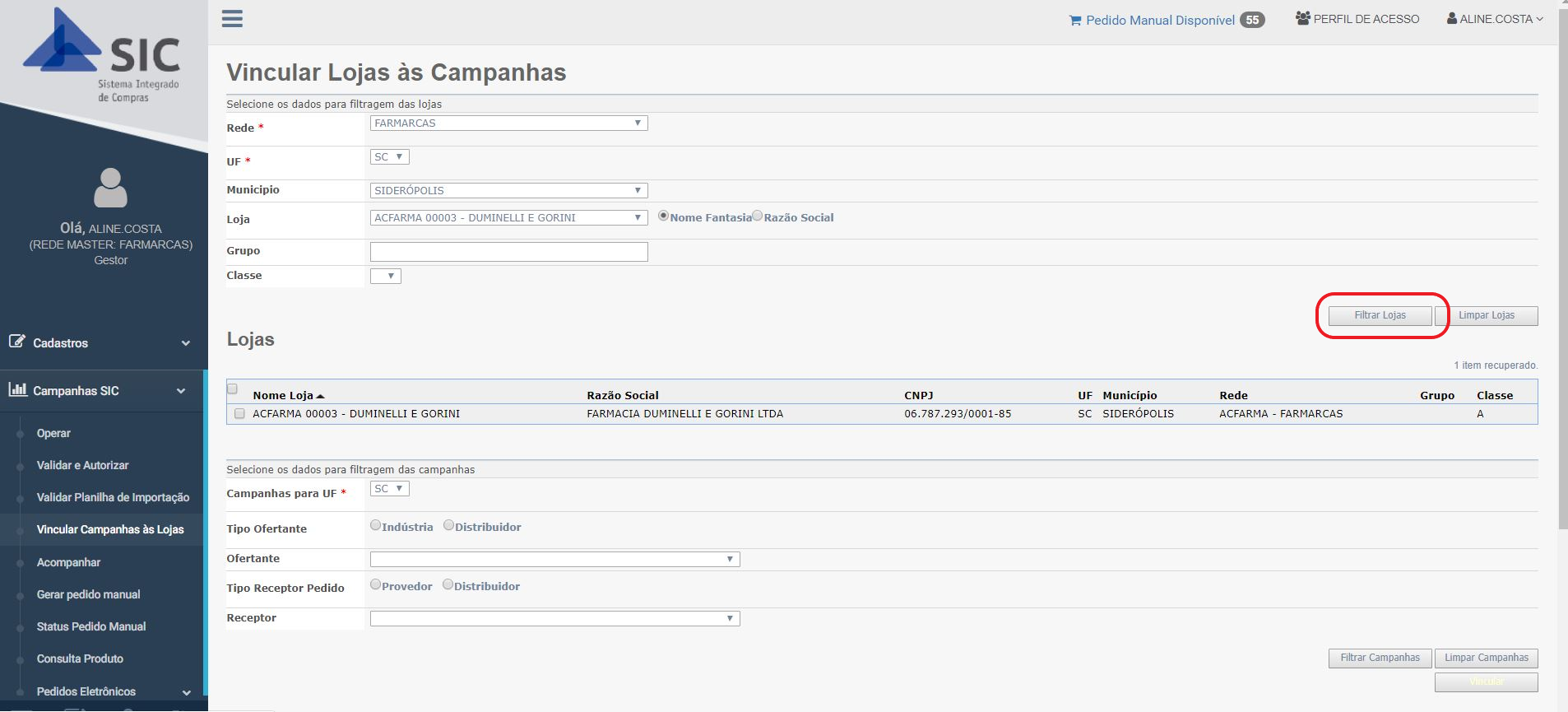The width and height of the screenshot is (1568, 712).
Task: Click the user icon beside ALINE.COSTA
Action: [x=1452, y=18]
